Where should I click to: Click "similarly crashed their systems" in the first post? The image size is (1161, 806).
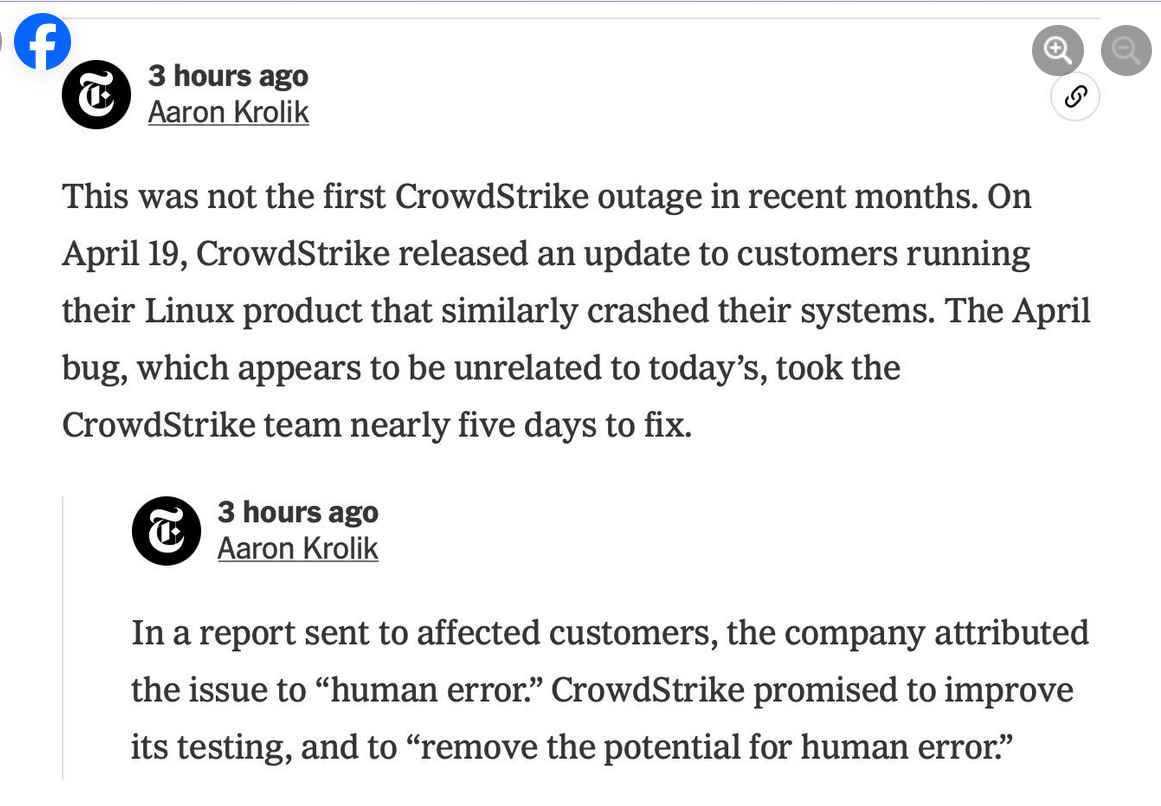(688, 311)
